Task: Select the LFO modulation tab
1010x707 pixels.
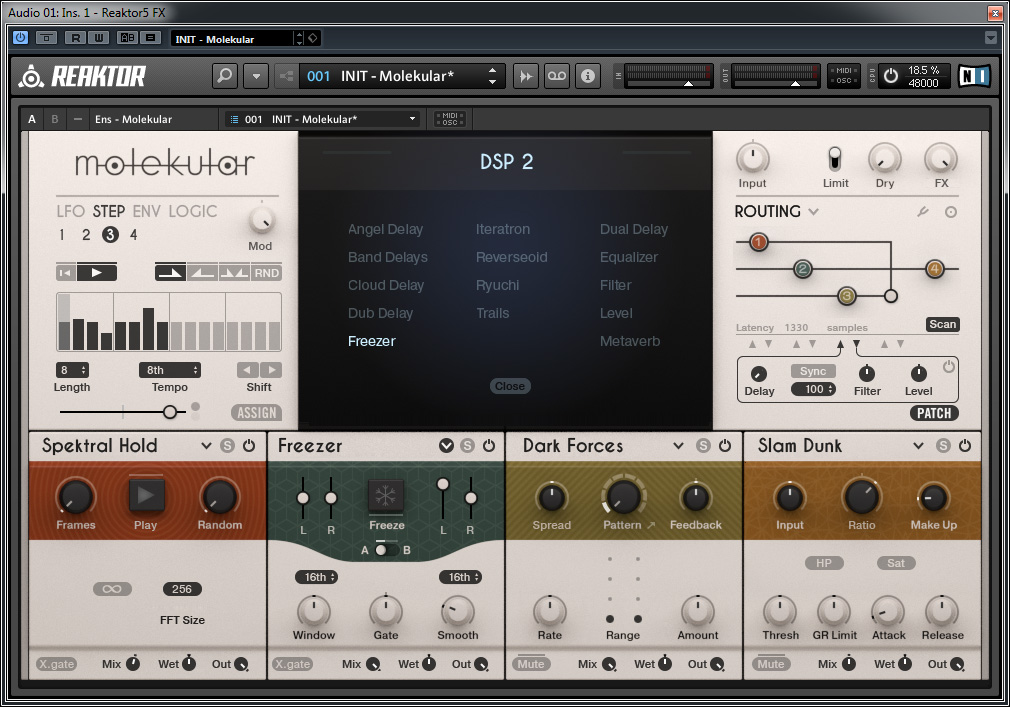Action: (71, 211)
